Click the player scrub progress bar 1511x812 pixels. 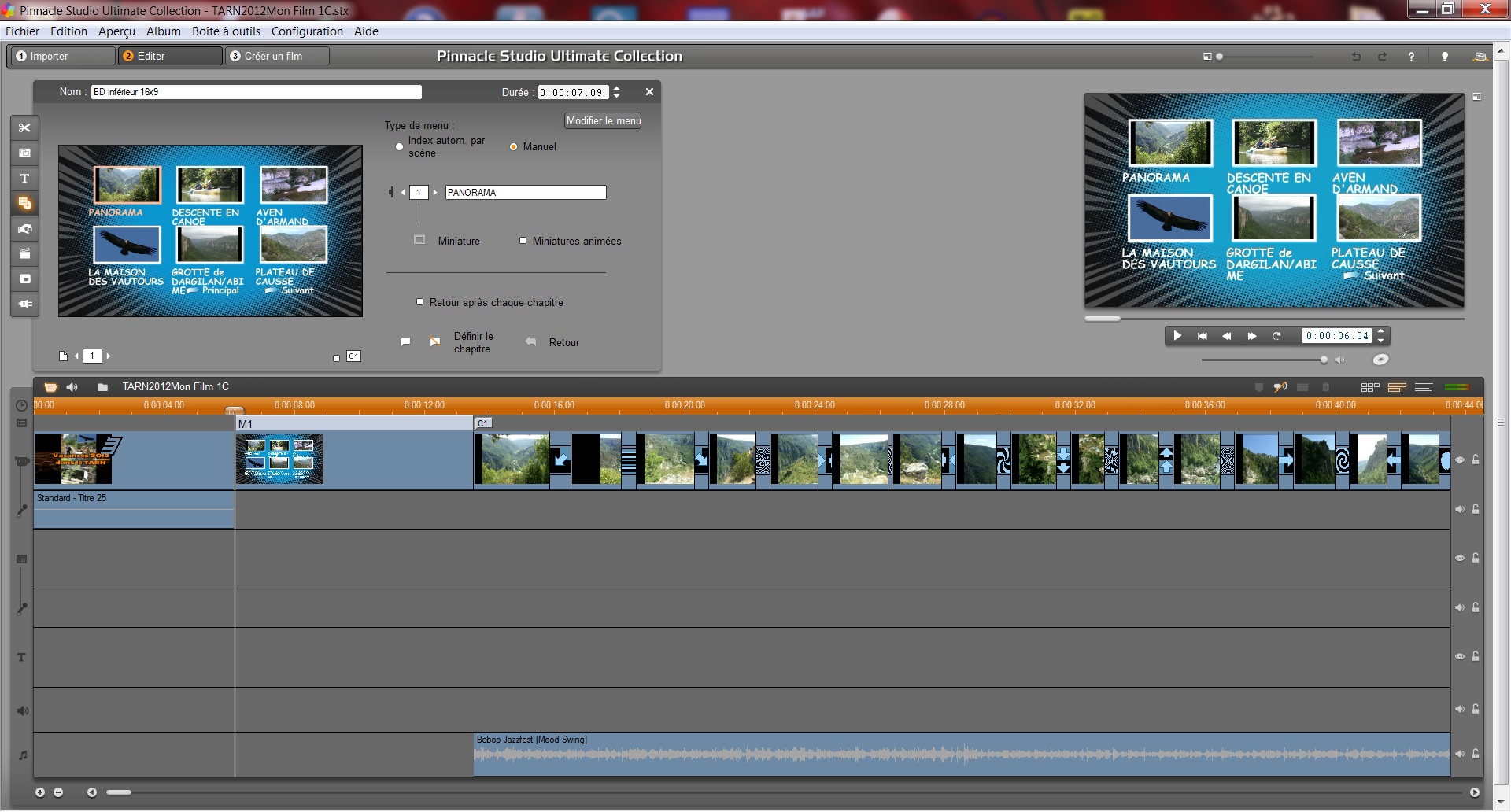(1274, 319)
